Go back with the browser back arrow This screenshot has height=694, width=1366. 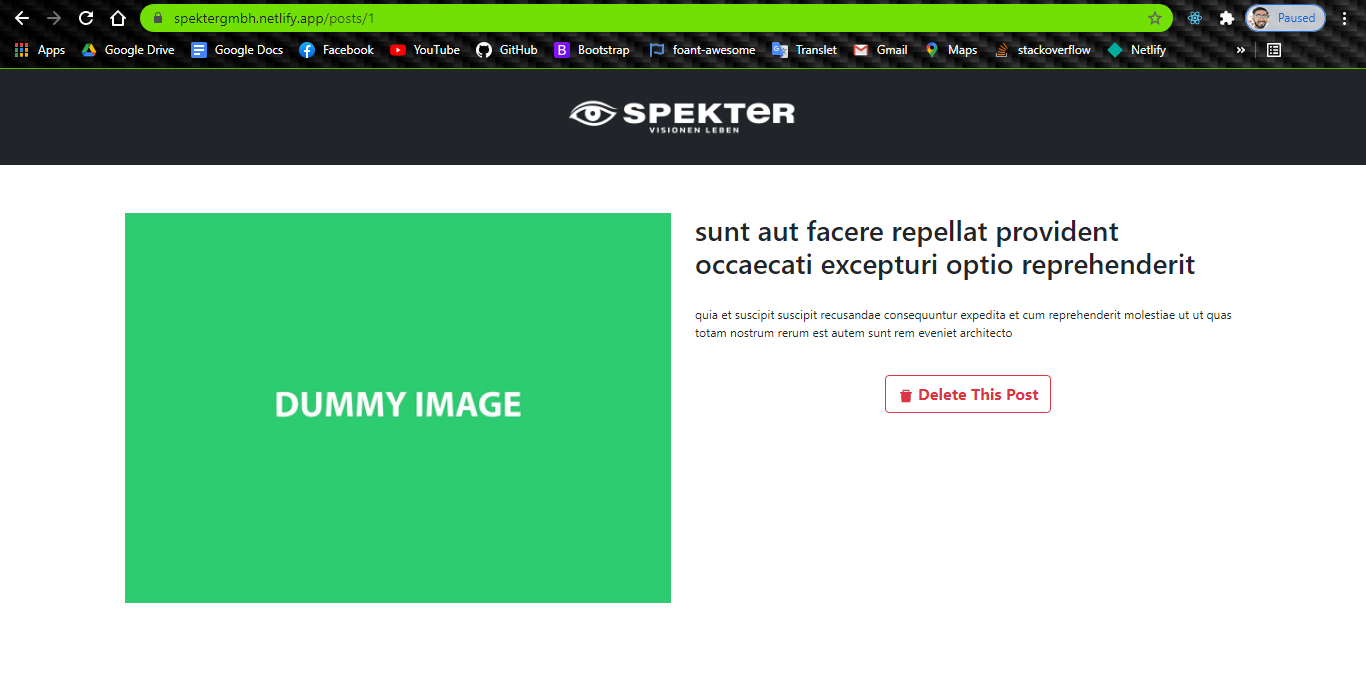coord(22,18)
